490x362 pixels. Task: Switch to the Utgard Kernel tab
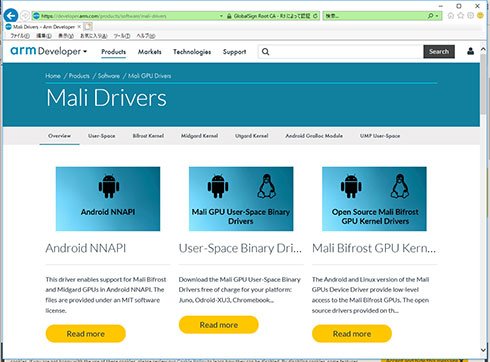pos(252,136)
